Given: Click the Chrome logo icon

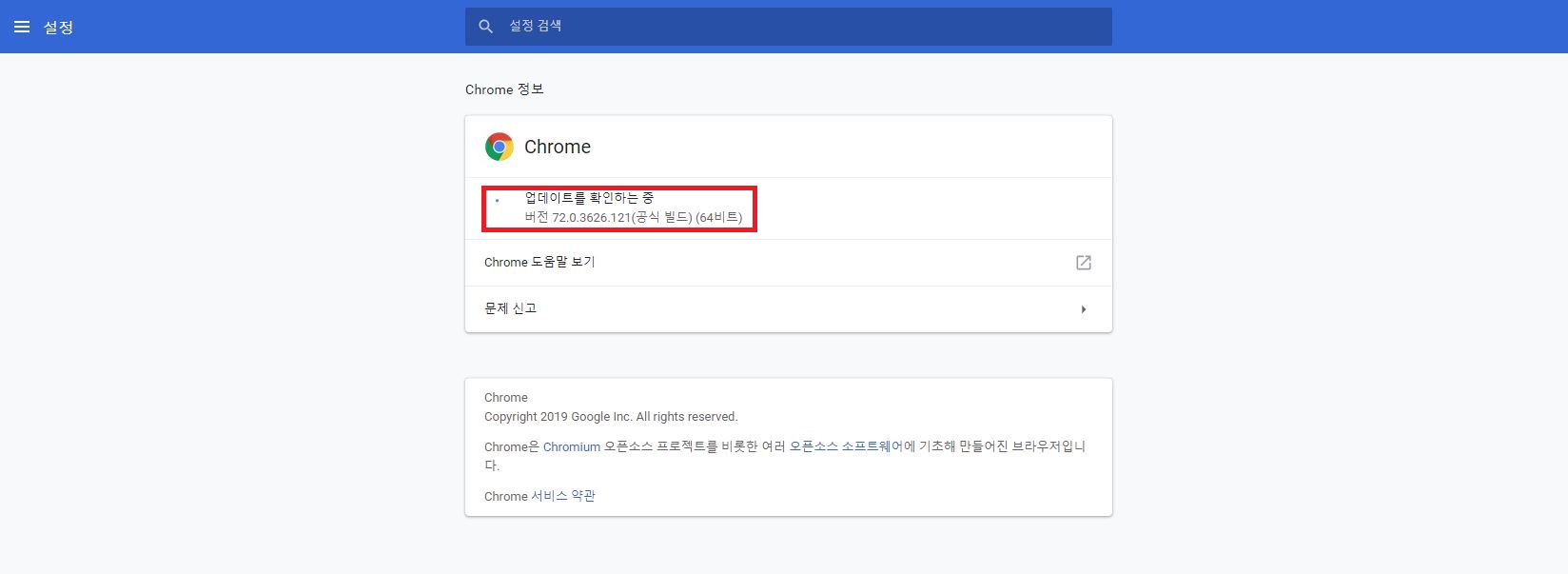Looking at the screenshot, I should pyautogui.click(x=500, y=147).
